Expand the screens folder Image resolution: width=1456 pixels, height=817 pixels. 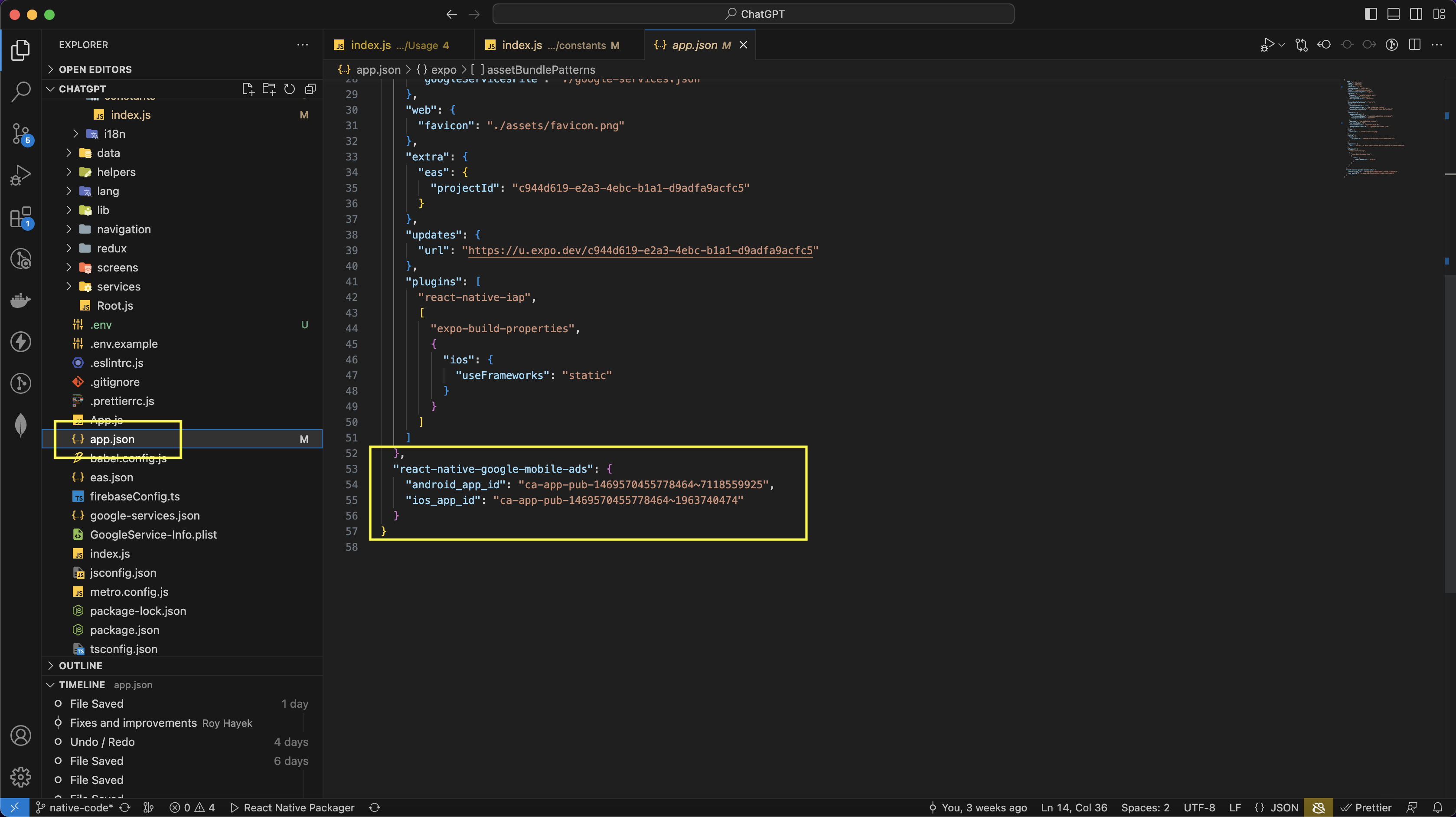point(182,268)
